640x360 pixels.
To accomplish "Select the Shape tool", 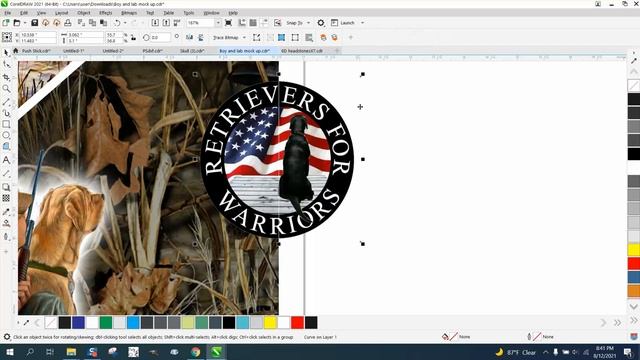I will 6,64.
